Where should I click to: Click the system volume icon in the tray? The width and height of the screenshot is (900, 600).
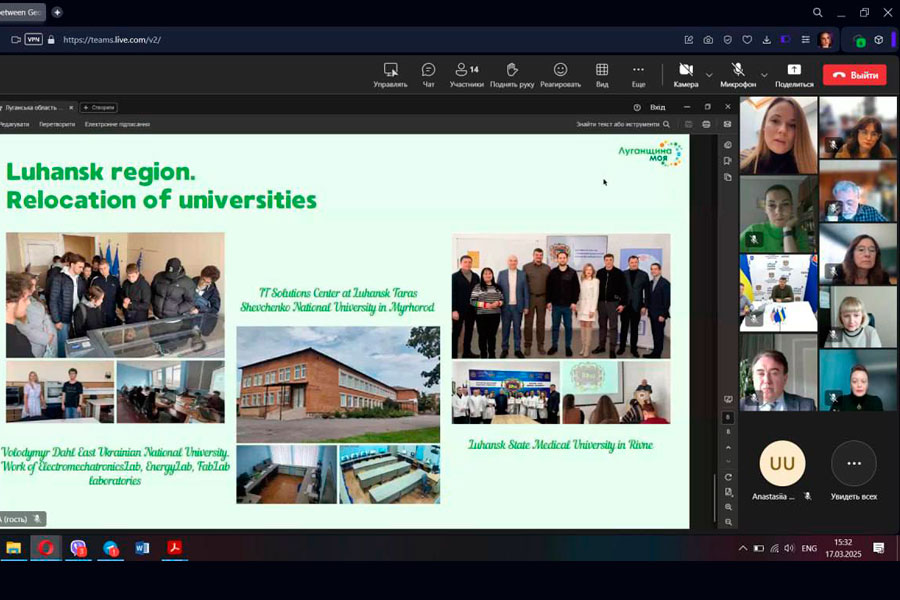click(x=789, y=548)
